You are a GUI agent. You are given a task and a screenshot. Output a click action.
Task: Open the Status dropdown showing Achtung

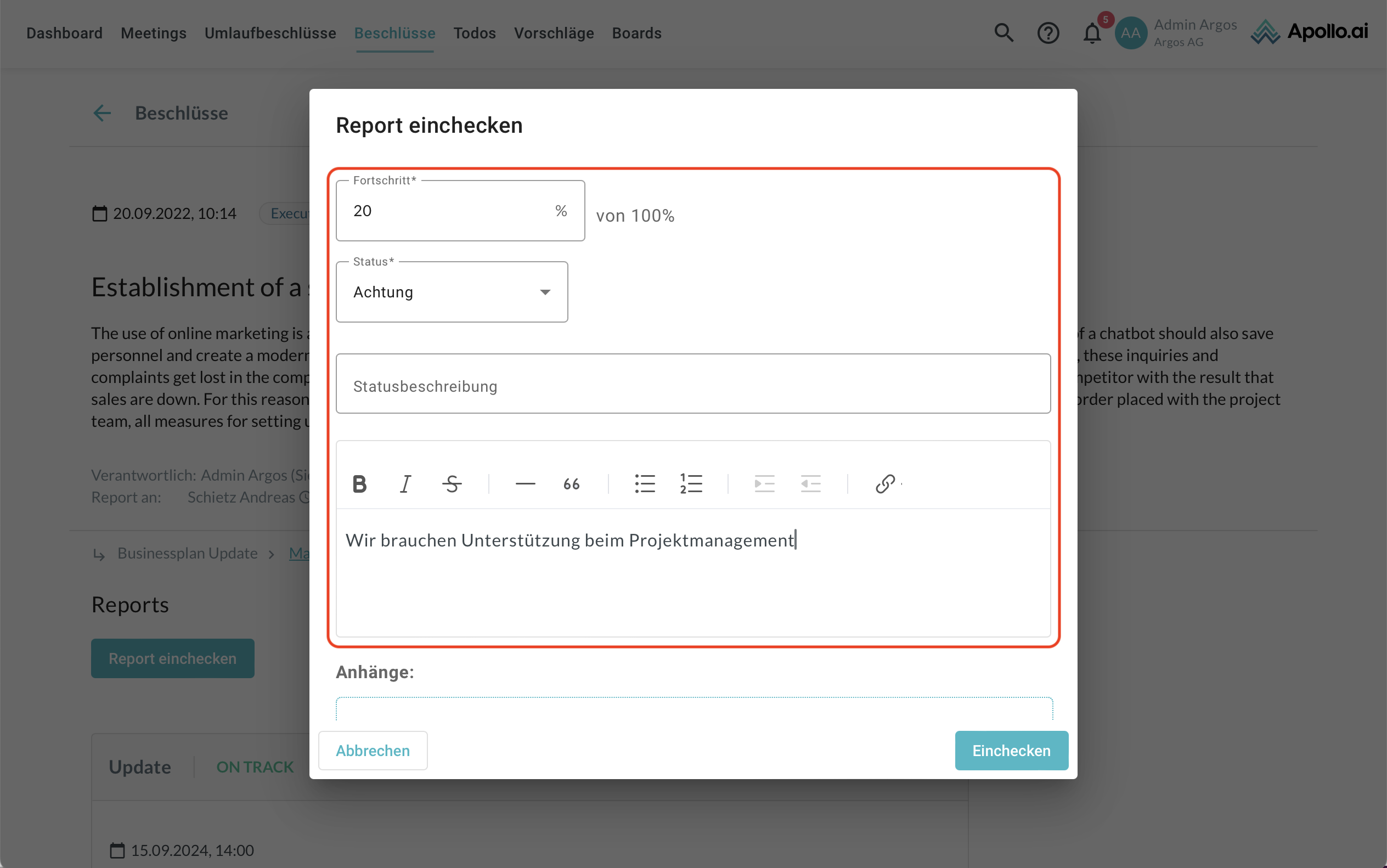click(452, 292)
